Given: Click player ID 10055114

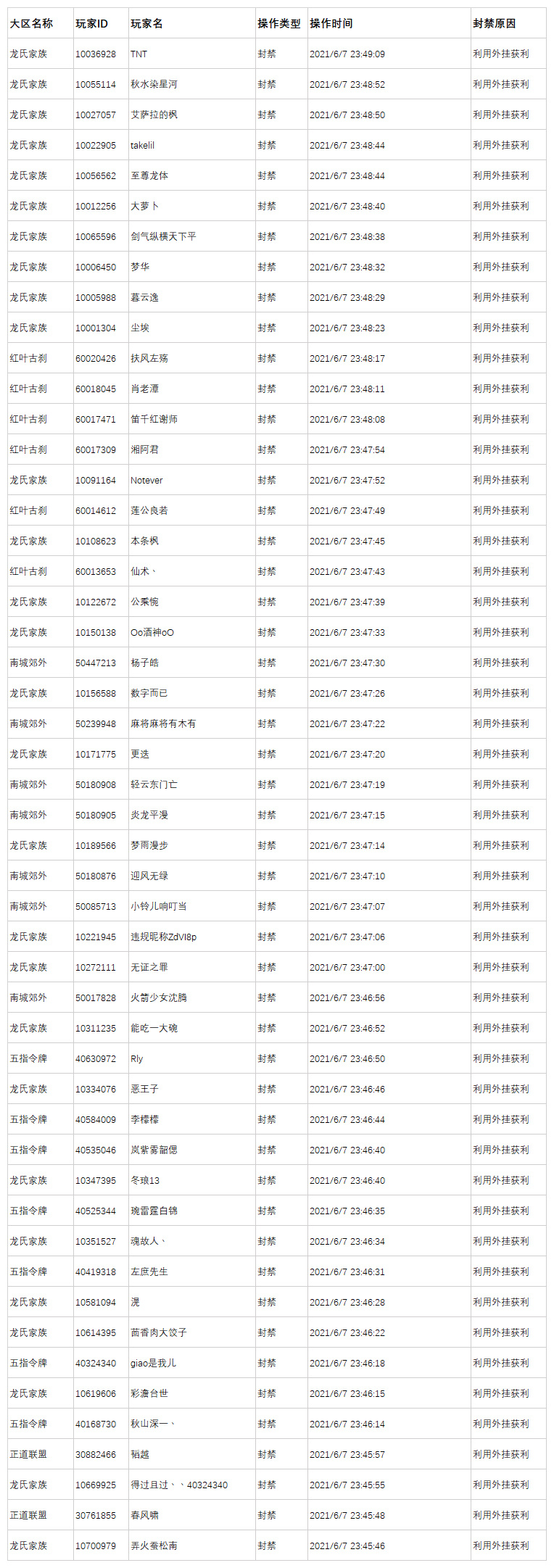Looking at the screenshot, I should pyautogui.click(x=96, y=84).
